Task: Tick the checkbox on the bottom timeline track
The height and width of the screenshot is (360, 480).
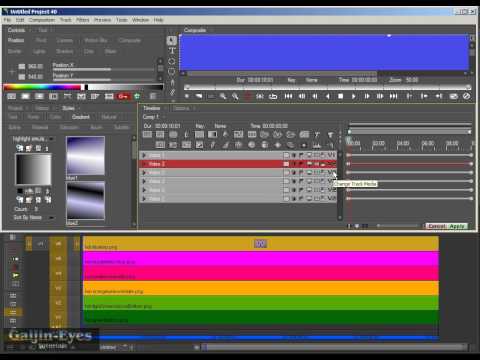Action: click(x=286, y=199)
